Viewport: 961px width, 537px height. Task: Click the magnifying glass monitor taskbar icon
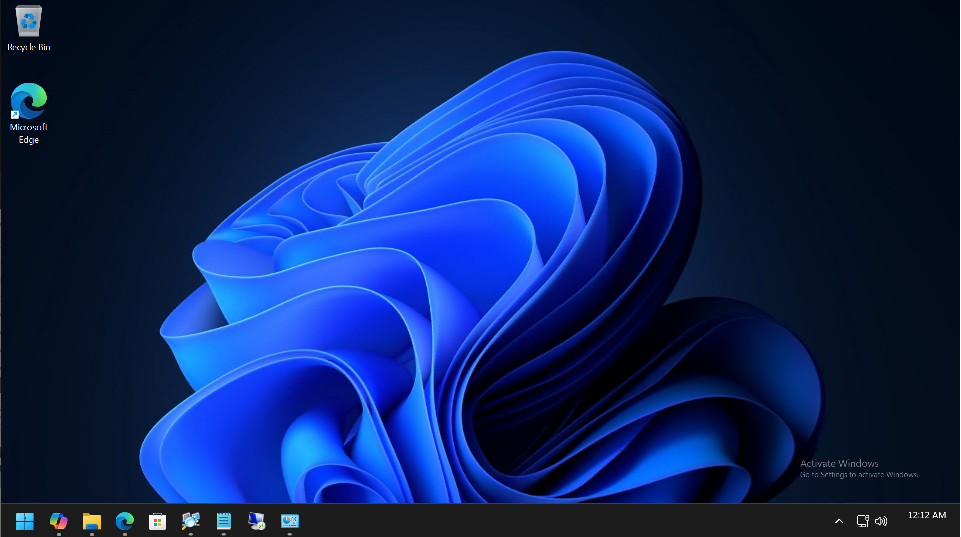[190, 521]
